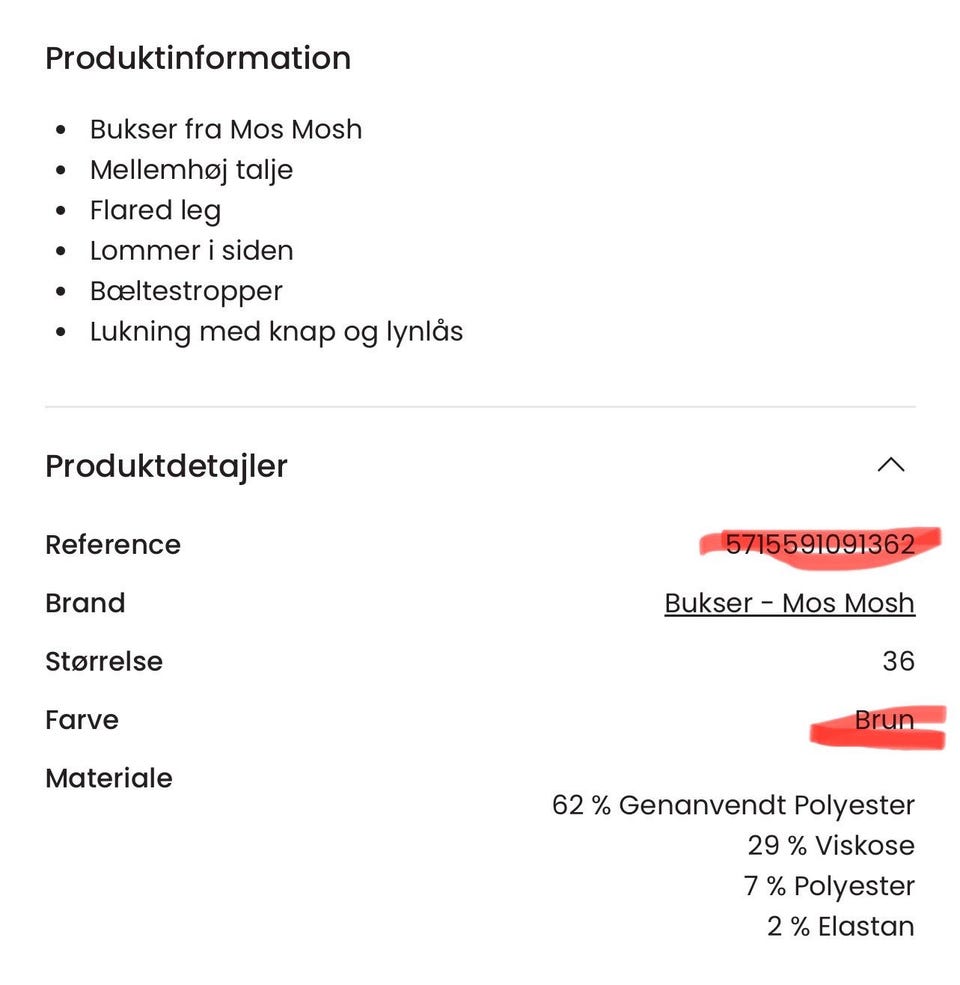Click the Produktinformation heading
The width and height of the screenshot is (960, 985).
198,58
